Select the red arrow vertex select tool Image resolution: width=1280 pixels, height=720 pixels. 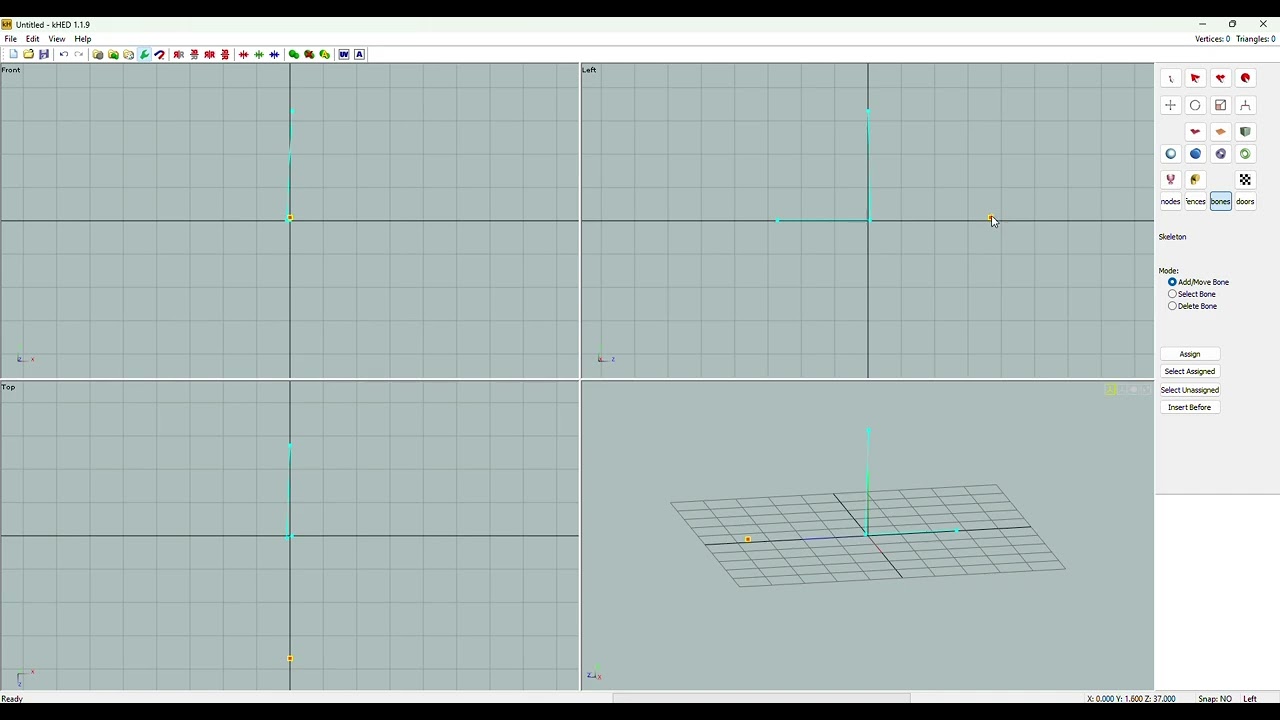pyautogui.click(x=1195, y=78)
